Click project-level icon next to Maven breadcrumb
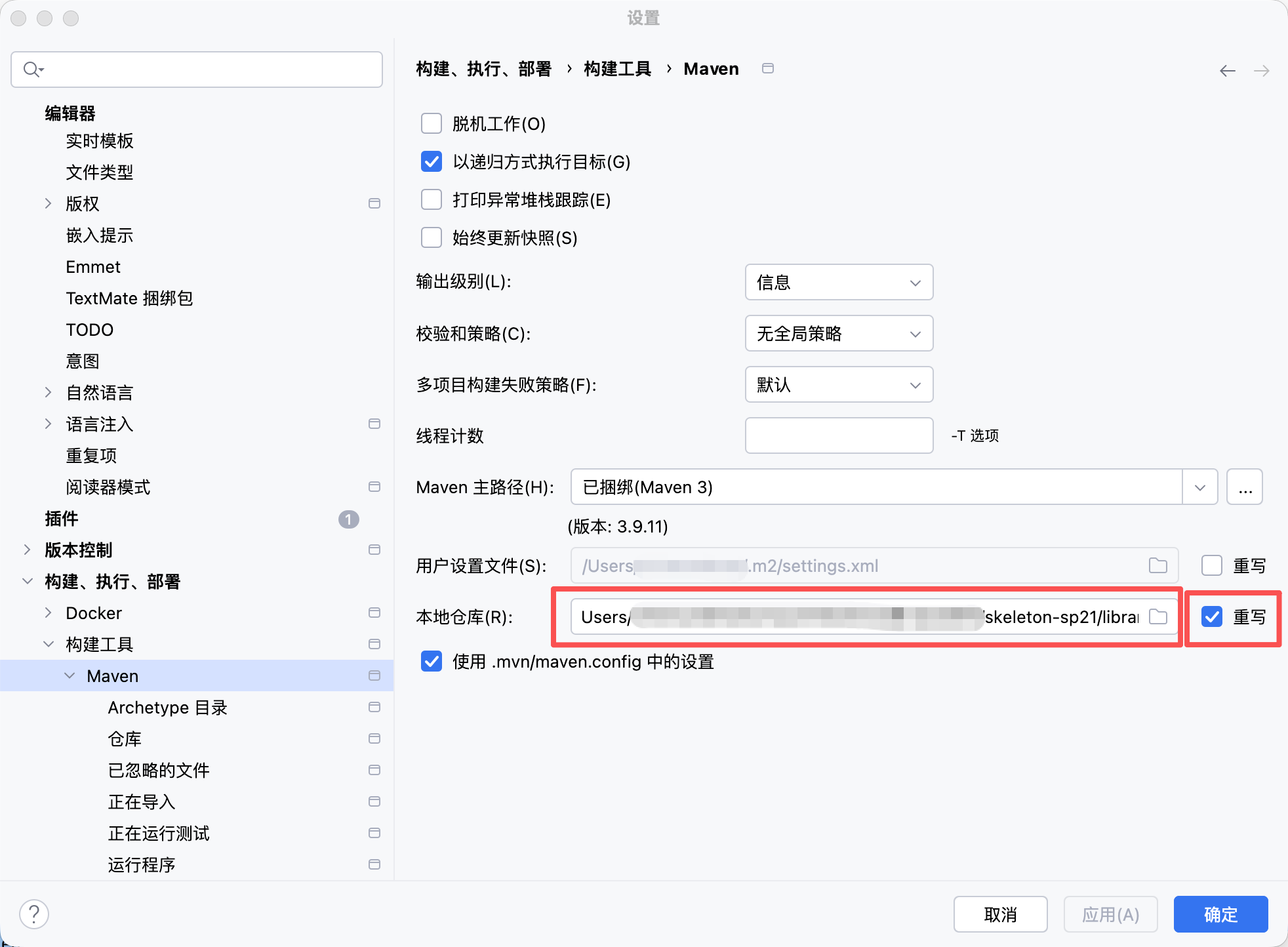 768,68
